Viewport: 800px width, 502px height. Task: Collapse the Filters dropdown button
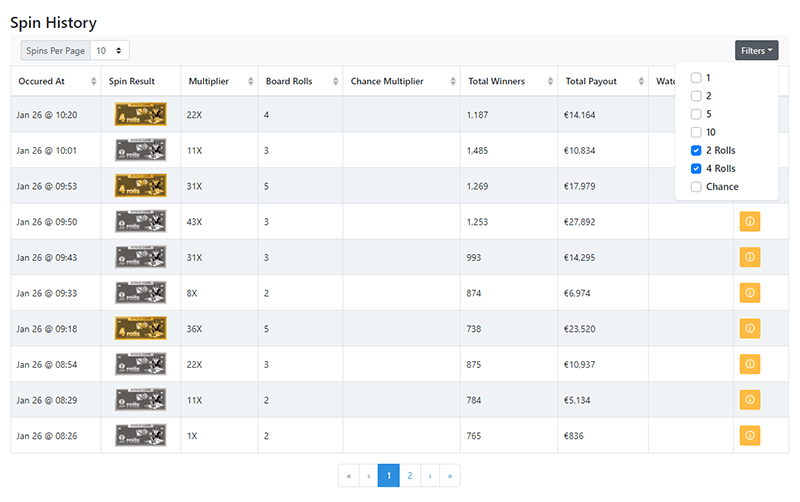pos(756,50)
